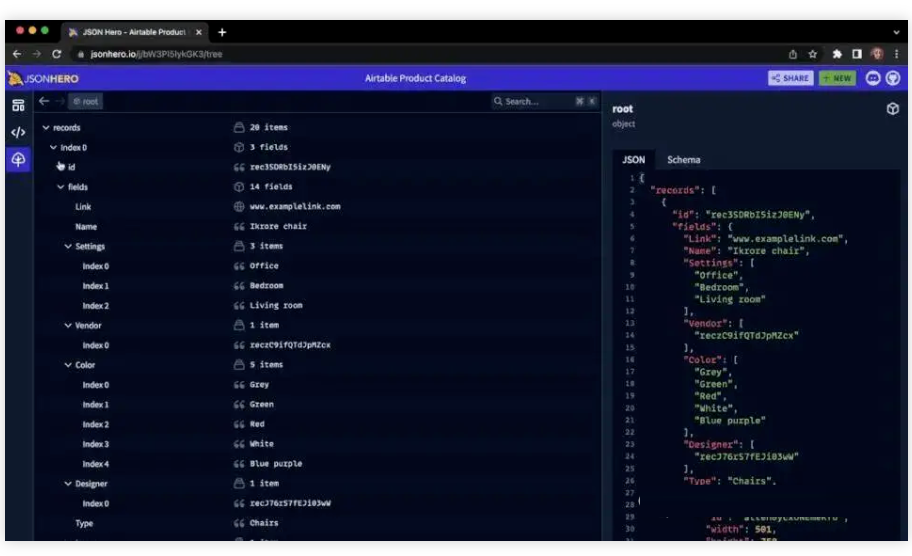The width and height of the screenshot is (912, 556).
Task: Click the browser extensions puzzle icon
Action: 835,54
